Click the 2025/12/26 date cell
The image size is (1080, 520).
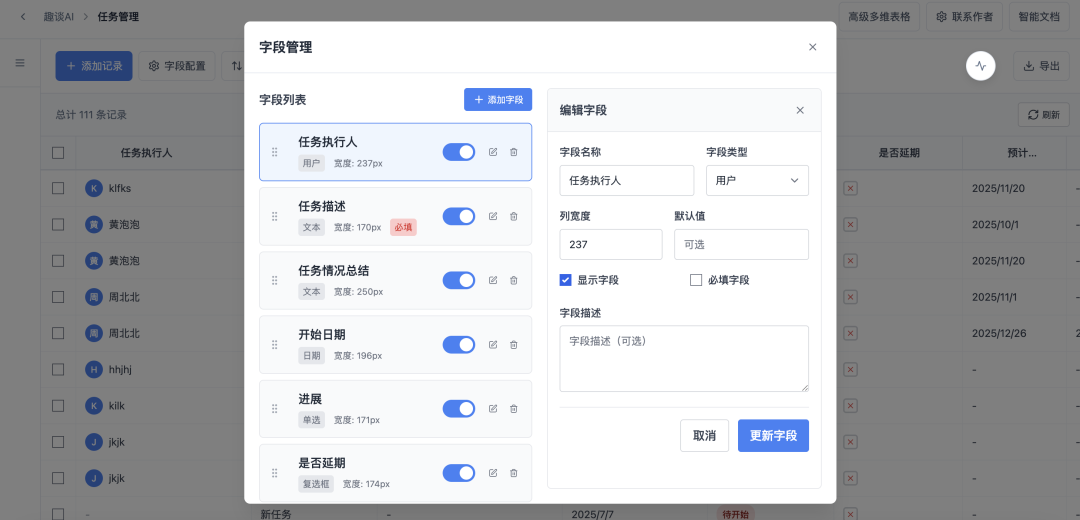999,333
